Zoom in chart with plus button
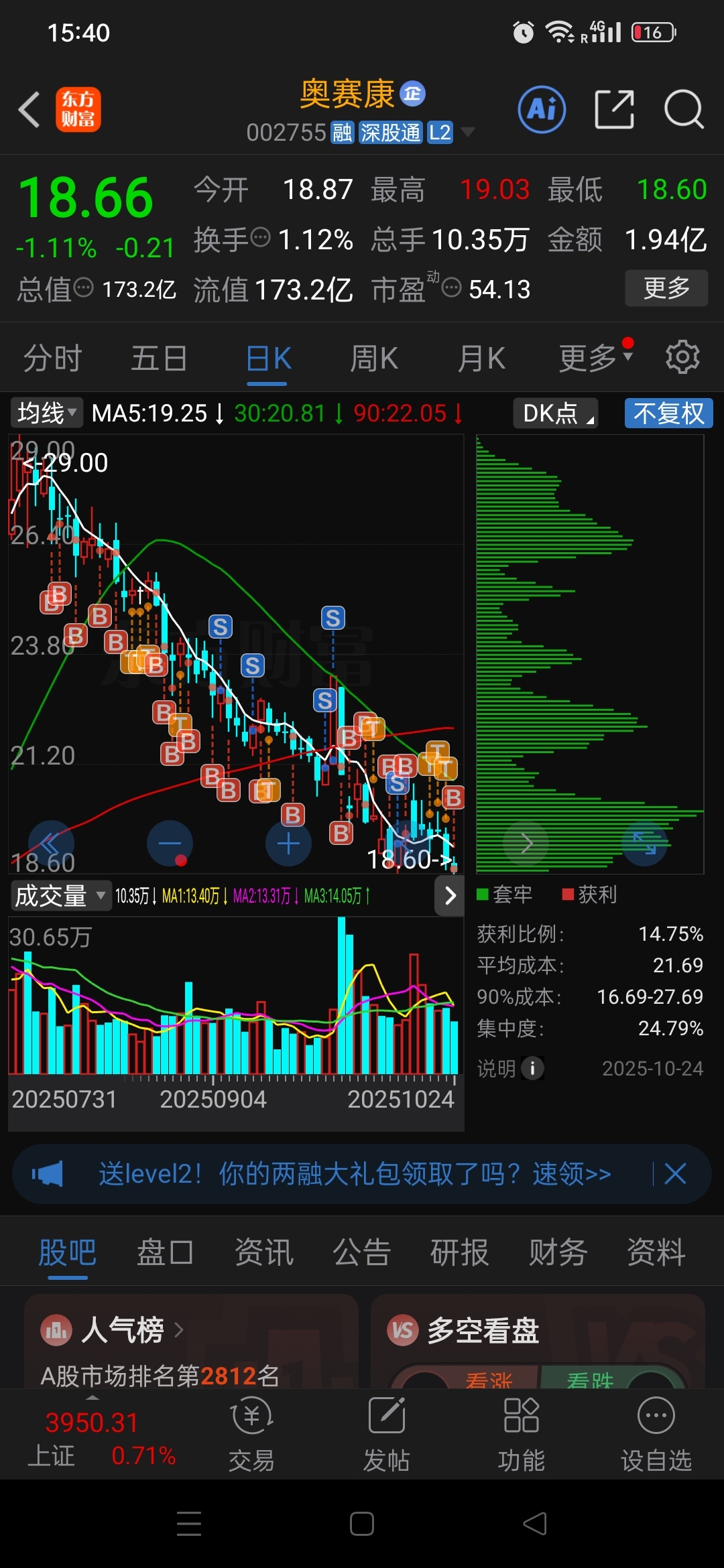Screen dimensions: 724x1568 (288, 843)
